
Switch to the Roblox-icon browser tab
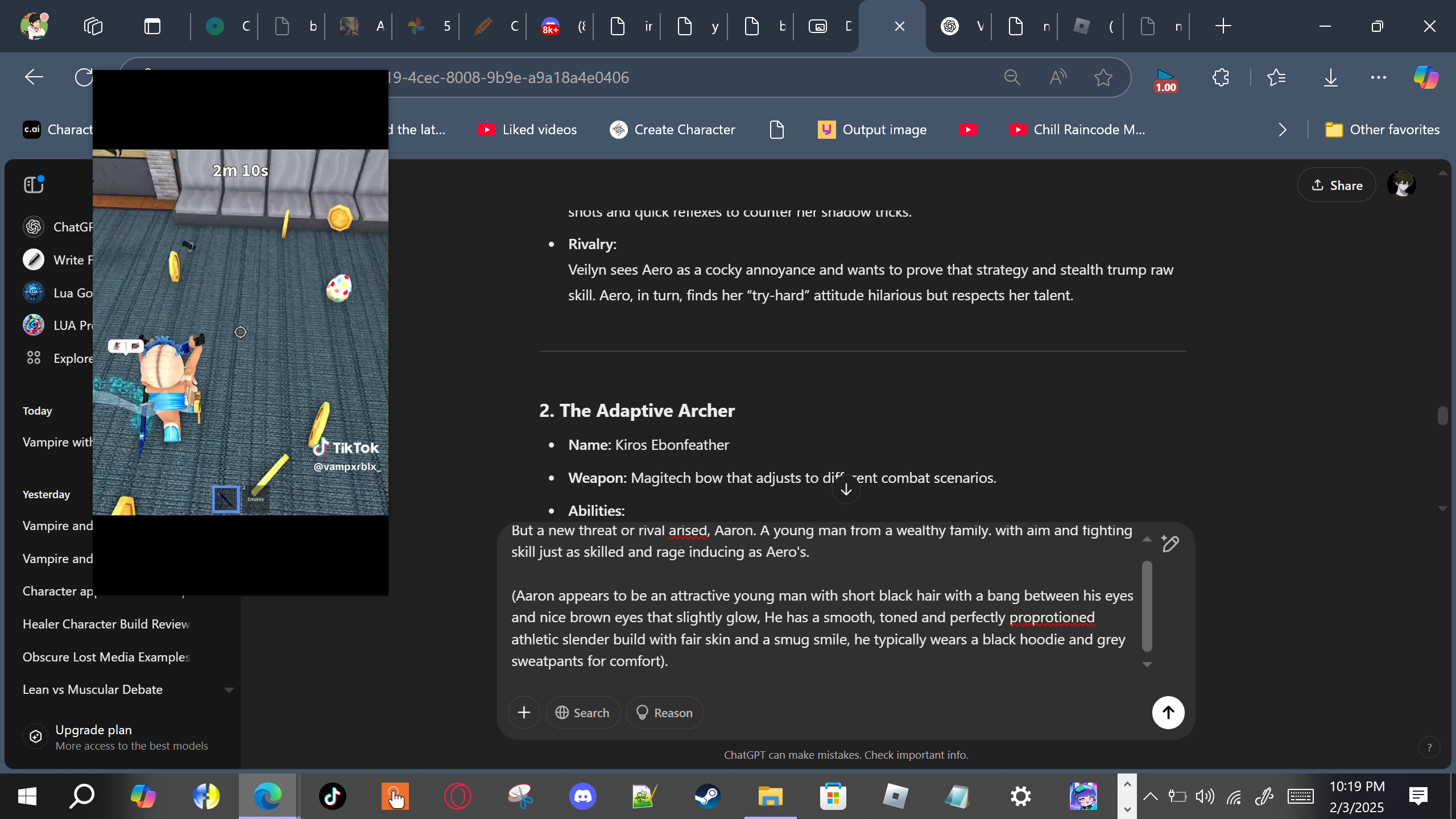[x=1090, y=26]
